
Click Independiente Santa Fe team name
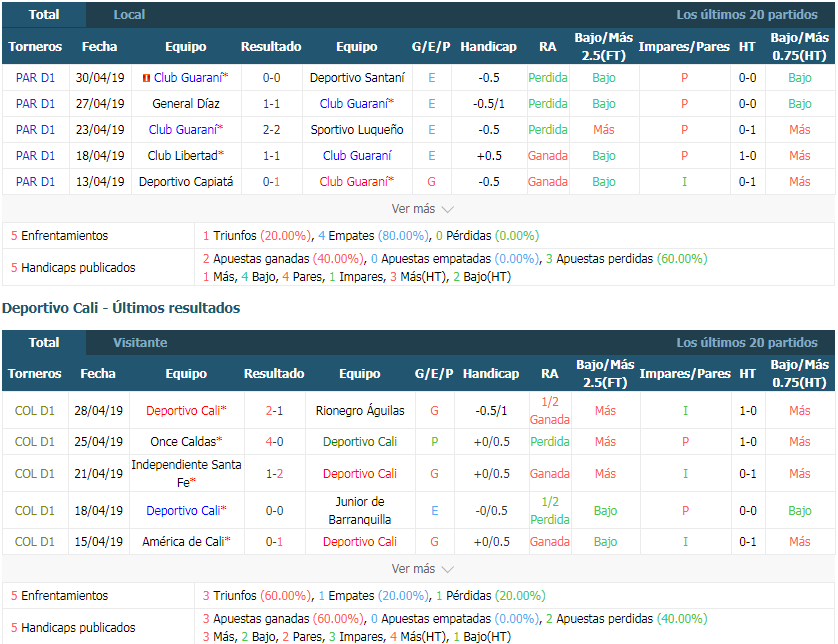point(186,474)
